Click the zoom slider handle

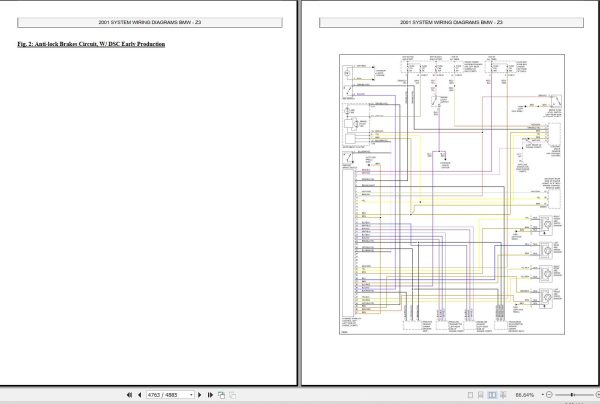tap(572, 394)
